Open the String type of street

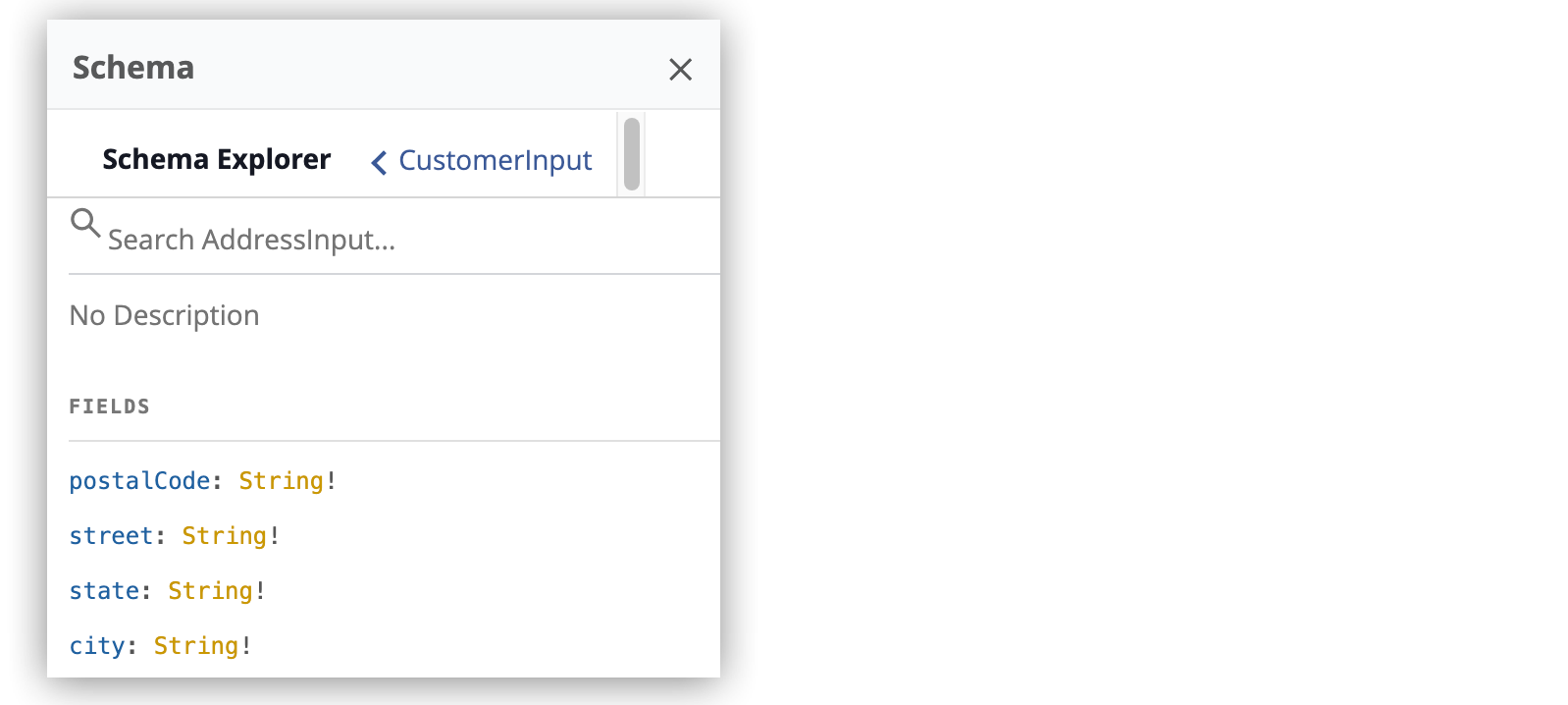224,535
